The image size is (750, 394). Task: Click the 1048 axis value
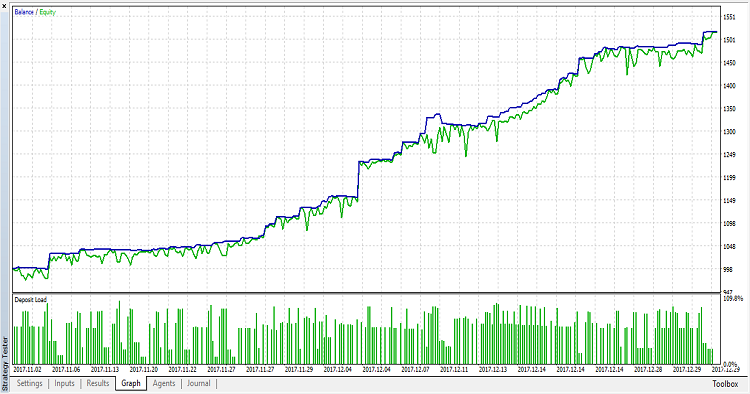tap(729, 246)
